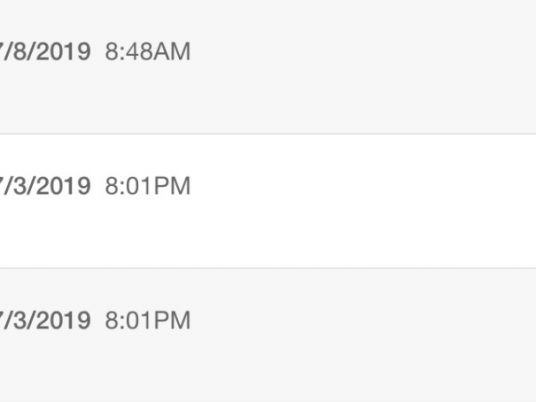536x402 pixels.
Task: Click empty space beside the 8:48AM entry
Action: [362, 52]
